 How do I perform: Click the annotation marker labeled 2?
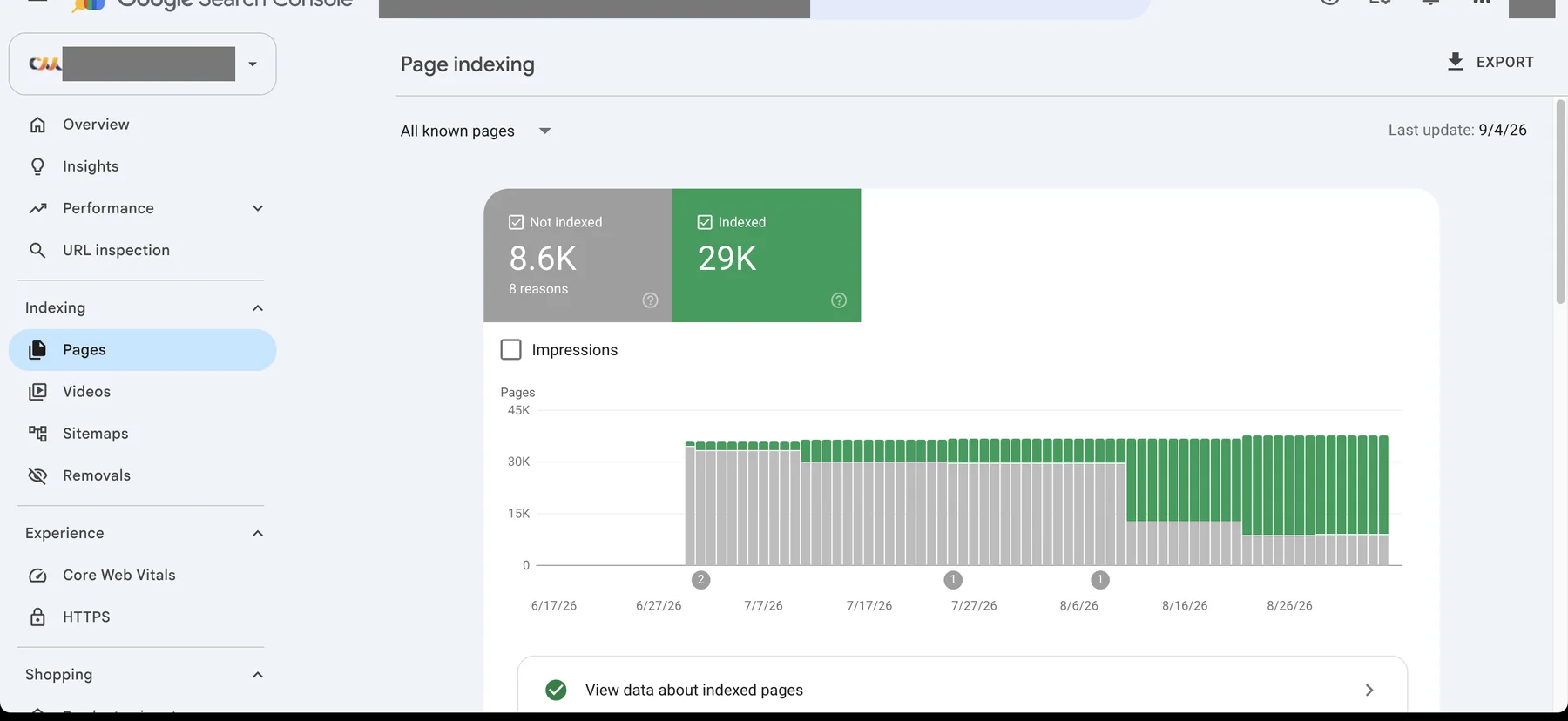click(x=700, y=580)
